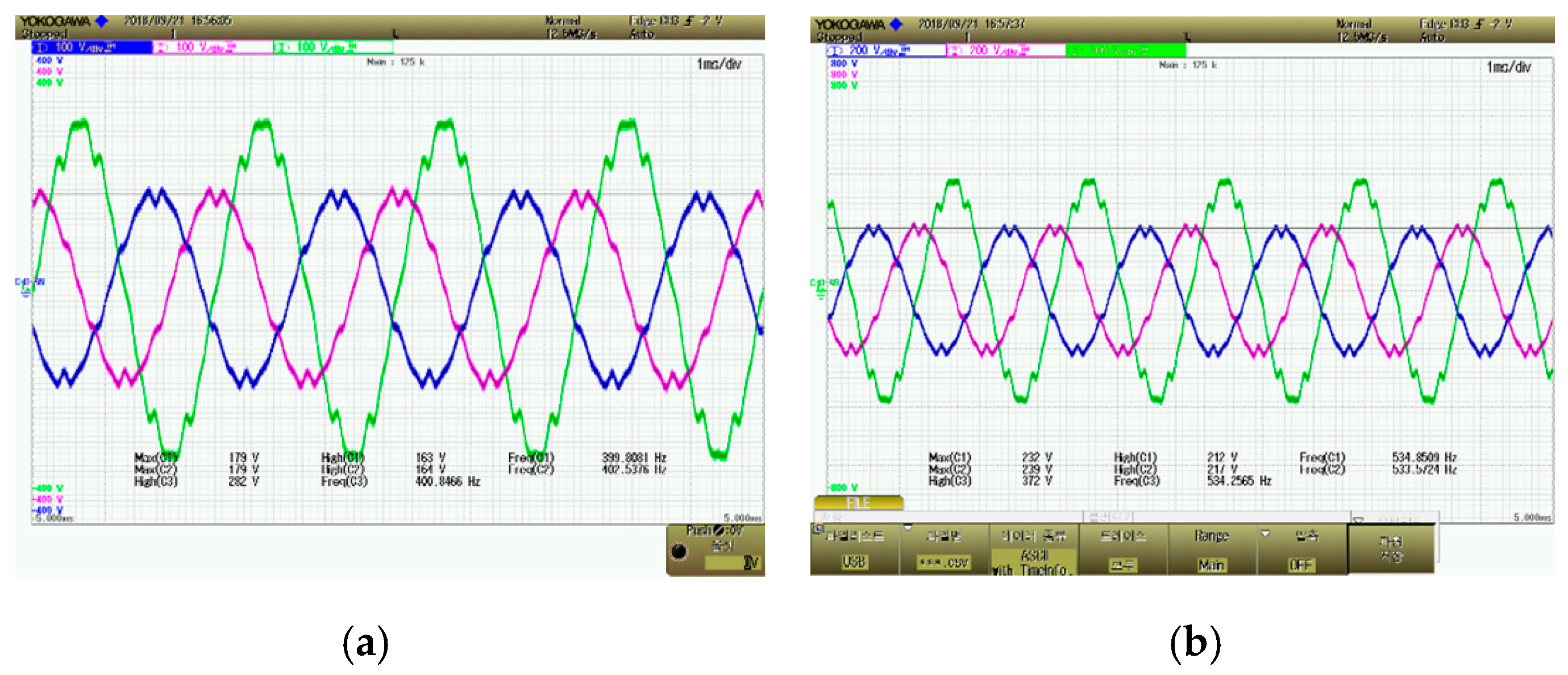Click the ground marker icon on left scope
Screen dimensions: 1568x675
pyautogui.click(x=26, y=294)
